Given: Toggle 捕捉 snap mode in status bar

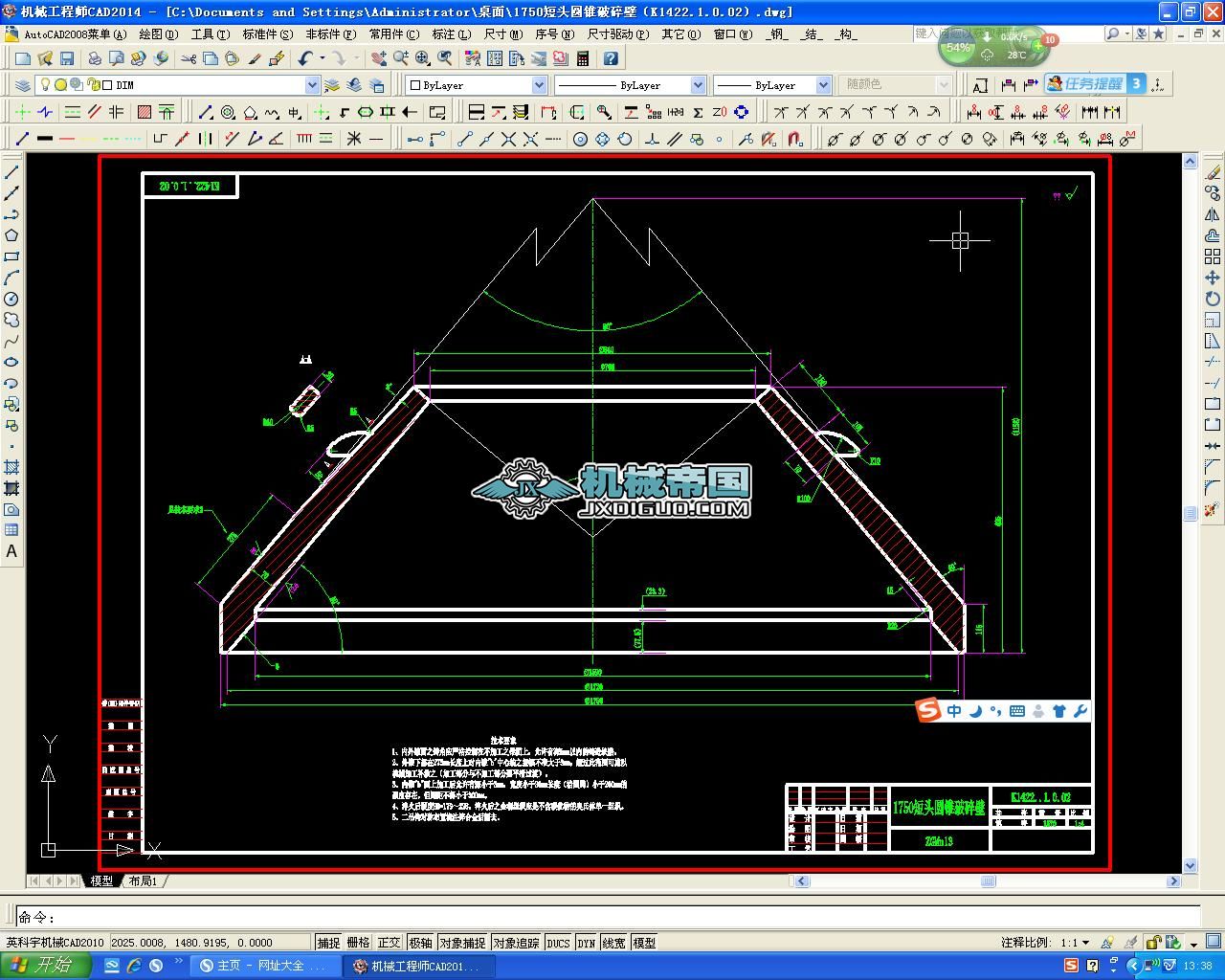Looking at the screenshot, I should pos(328,943).
